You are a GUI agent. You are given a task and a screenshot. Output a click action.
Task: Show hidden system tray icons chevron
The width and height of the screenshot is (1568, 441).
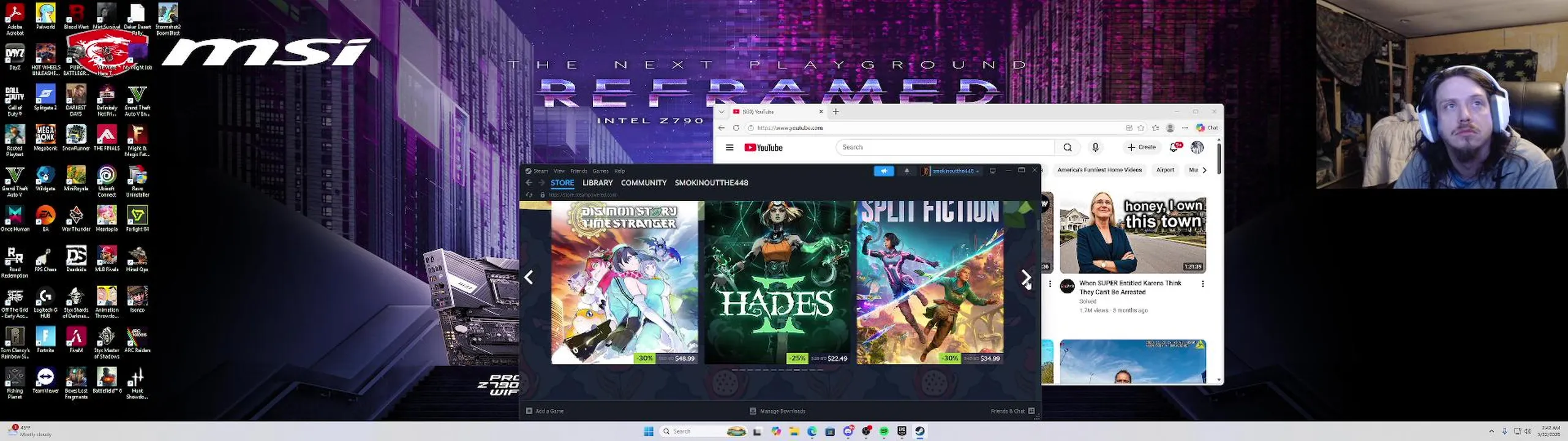click(1491, 431)
